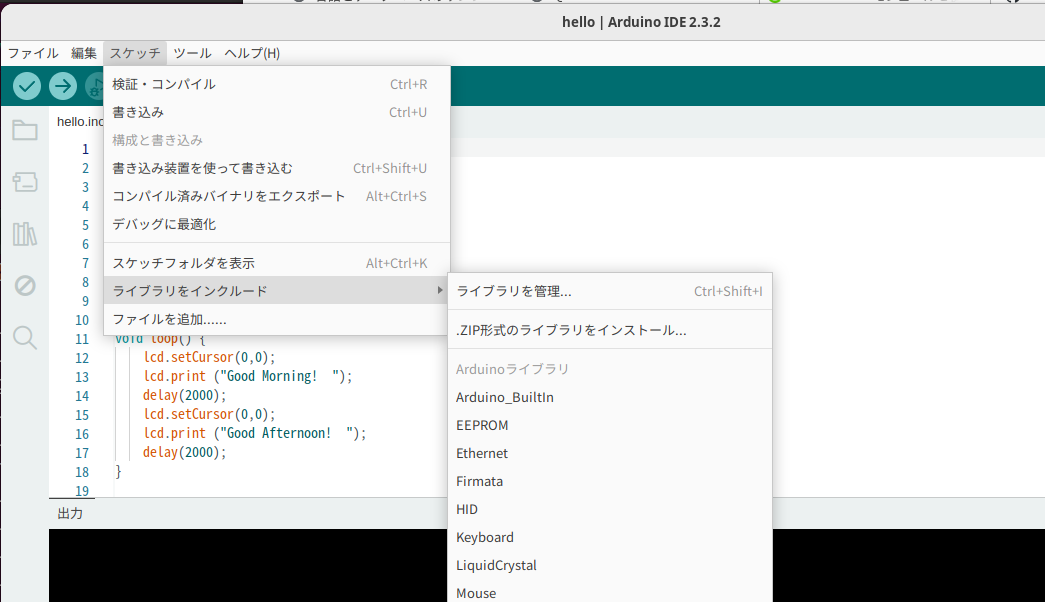Select 検証・コンパイル menu entry

tap(277, 84)
